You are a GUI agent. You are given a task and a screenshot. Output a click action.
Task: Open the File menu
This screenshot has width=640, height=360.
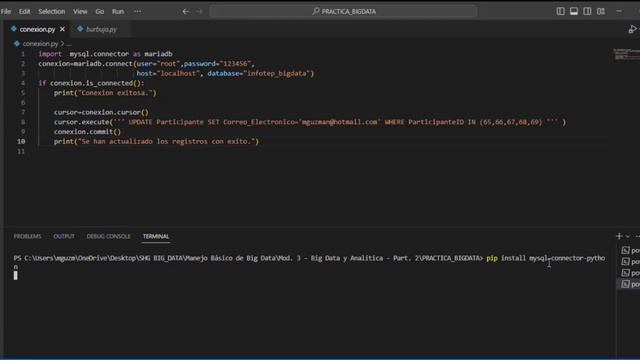pyautogui.click(x=6, y=11)
